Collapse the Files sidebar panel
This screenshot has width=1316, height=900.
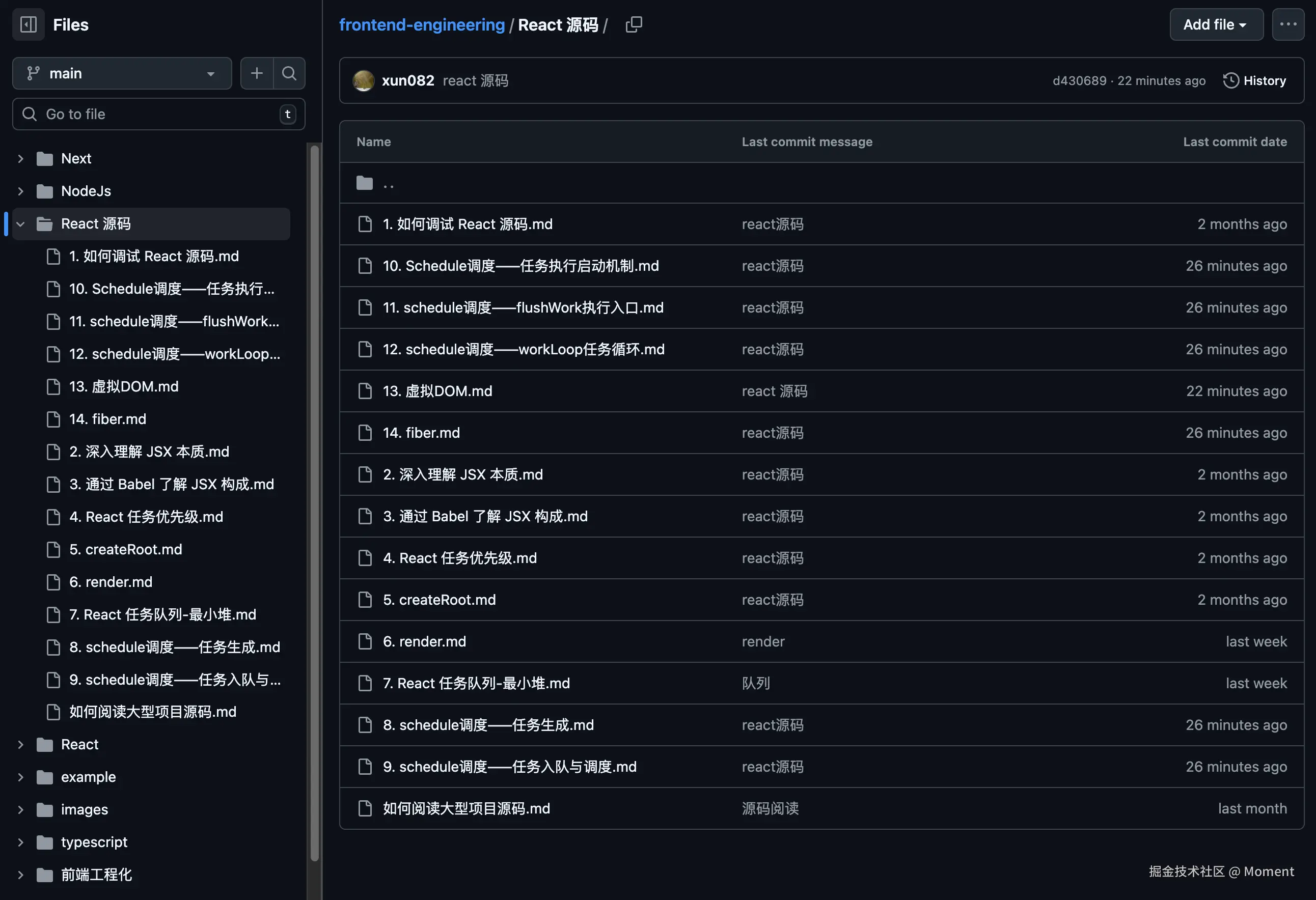click(x=28, y=24)
